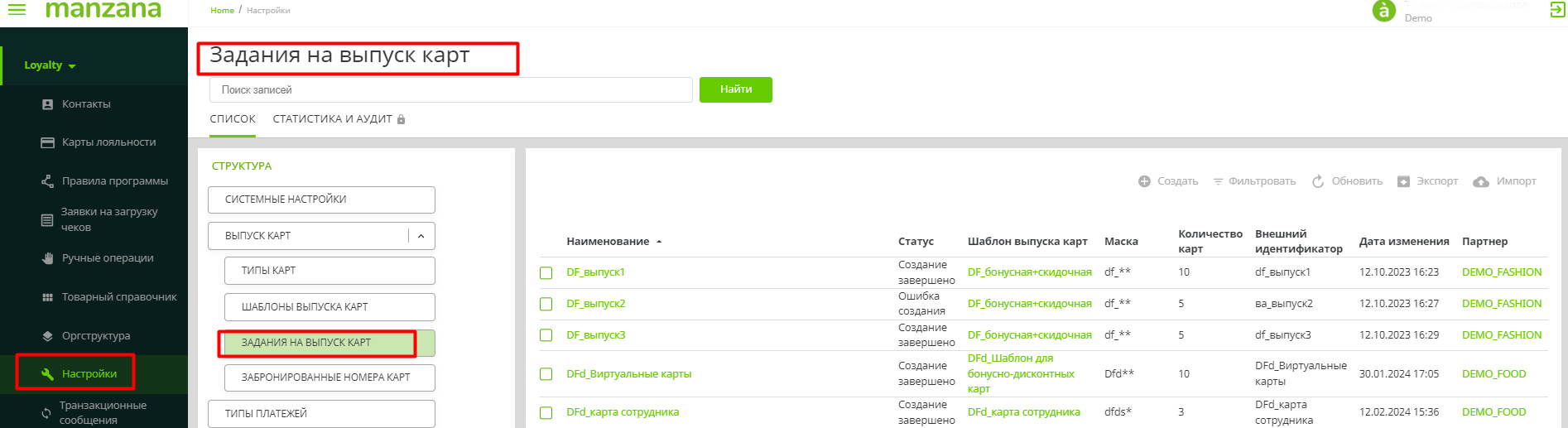Open Контакты from the sidebar

click(x=85, y=104)
